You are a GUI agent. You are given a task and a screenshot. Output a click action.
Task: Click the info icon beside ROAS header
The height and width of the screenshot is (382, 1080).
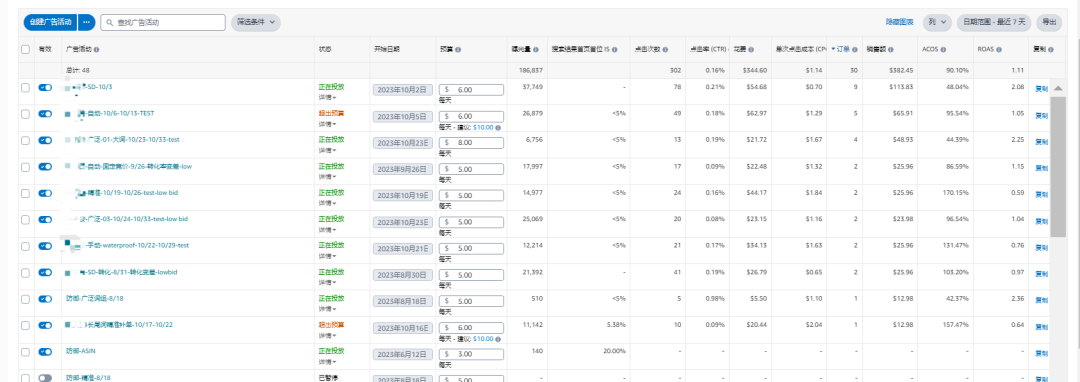click(x=999, y=50)
